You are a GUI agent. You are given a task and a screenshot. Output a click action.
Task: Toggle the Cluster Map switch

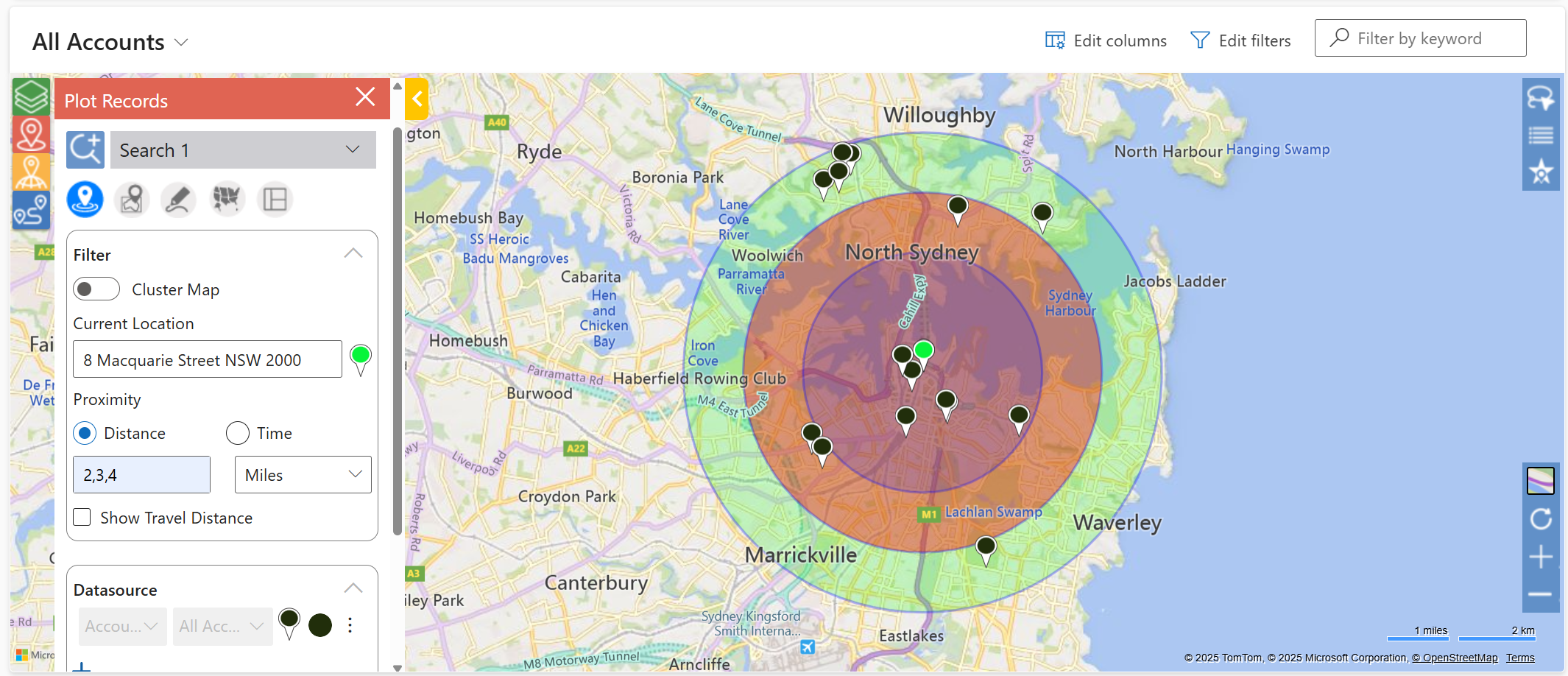pyautogui.click(x=96, y=289)
